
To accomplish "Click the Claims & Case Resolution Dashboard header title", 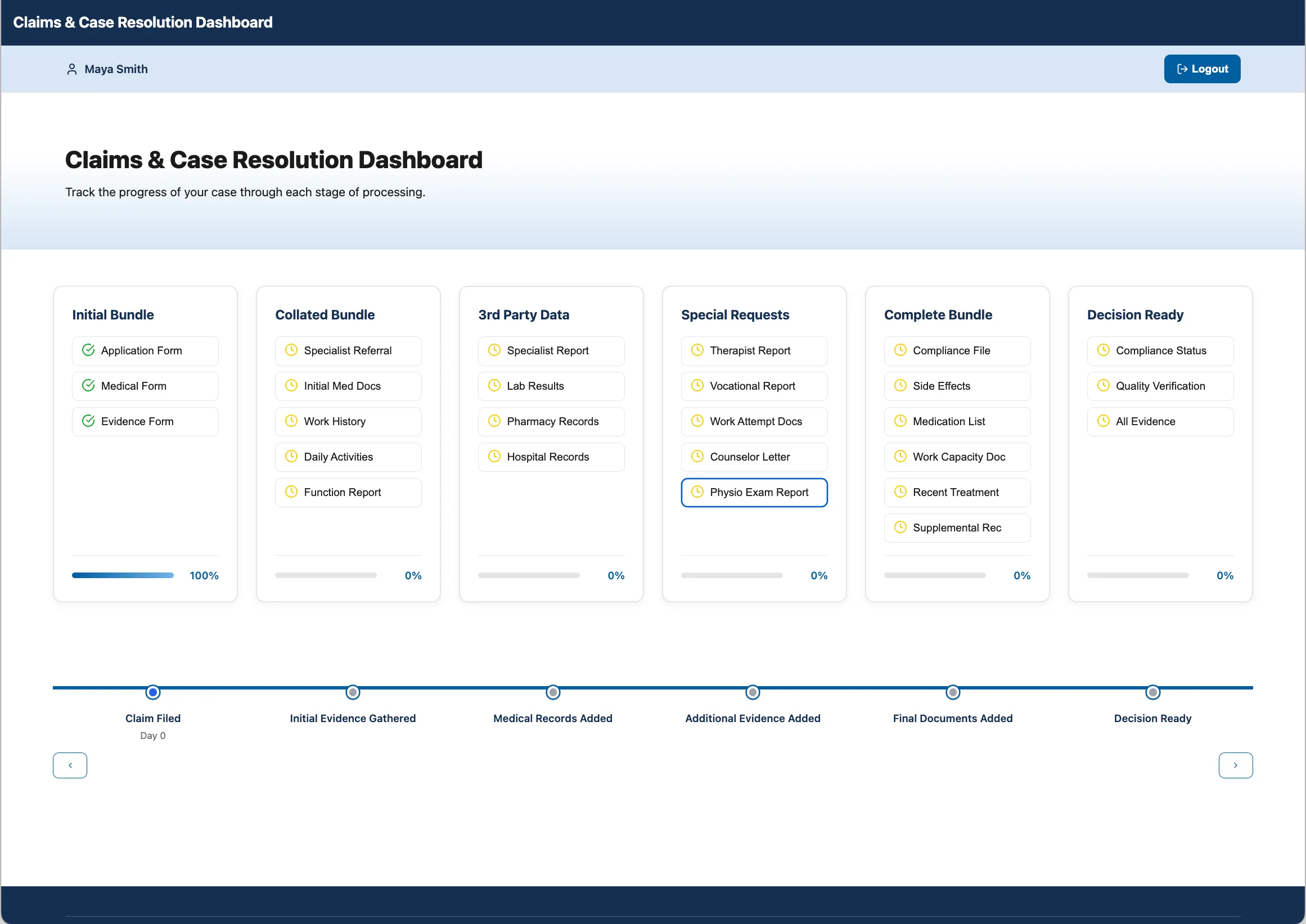I will coord(143,22).
